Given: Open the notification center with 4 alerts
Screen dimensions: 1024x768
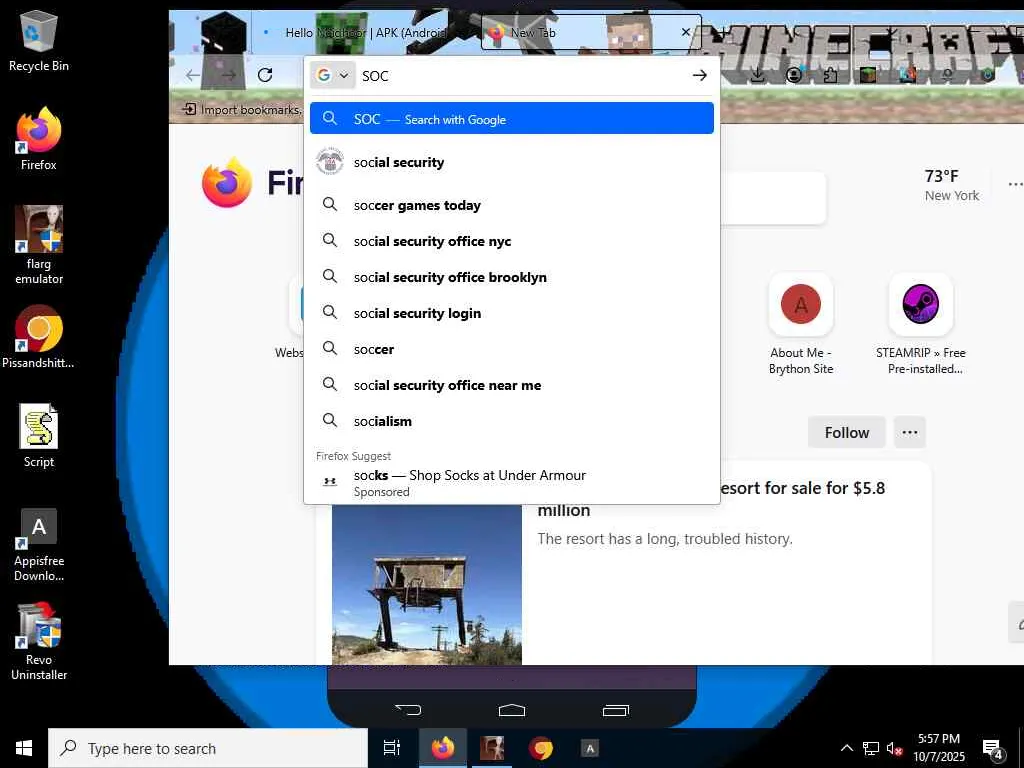Looking at the screenshot, I should (993, 749).
